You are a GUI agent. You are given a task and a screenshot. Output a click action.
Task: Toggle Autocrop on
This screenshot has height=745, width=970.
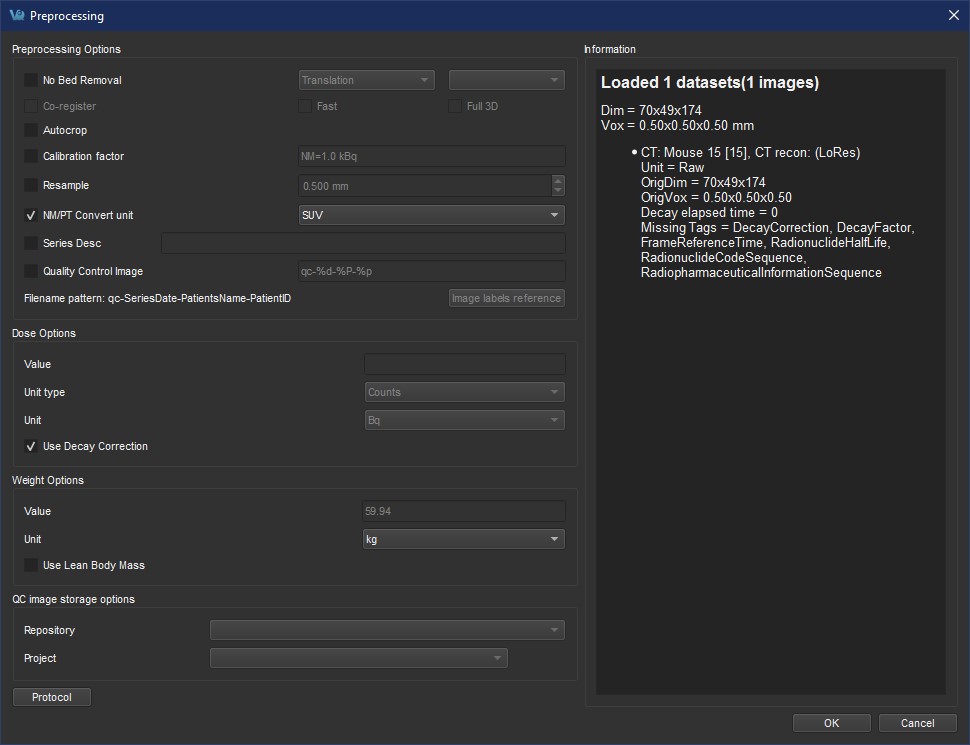[x=29, y=130]
